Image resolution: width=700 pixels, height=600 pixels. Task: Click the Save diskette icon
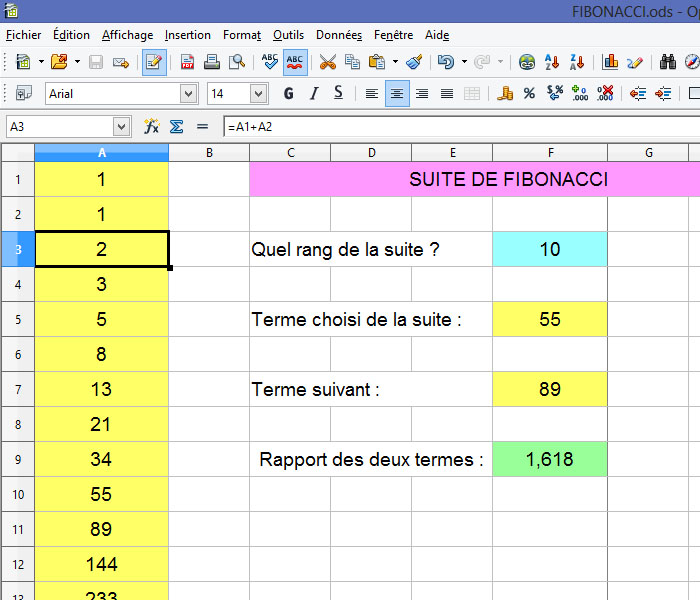[x=96, y=62]
